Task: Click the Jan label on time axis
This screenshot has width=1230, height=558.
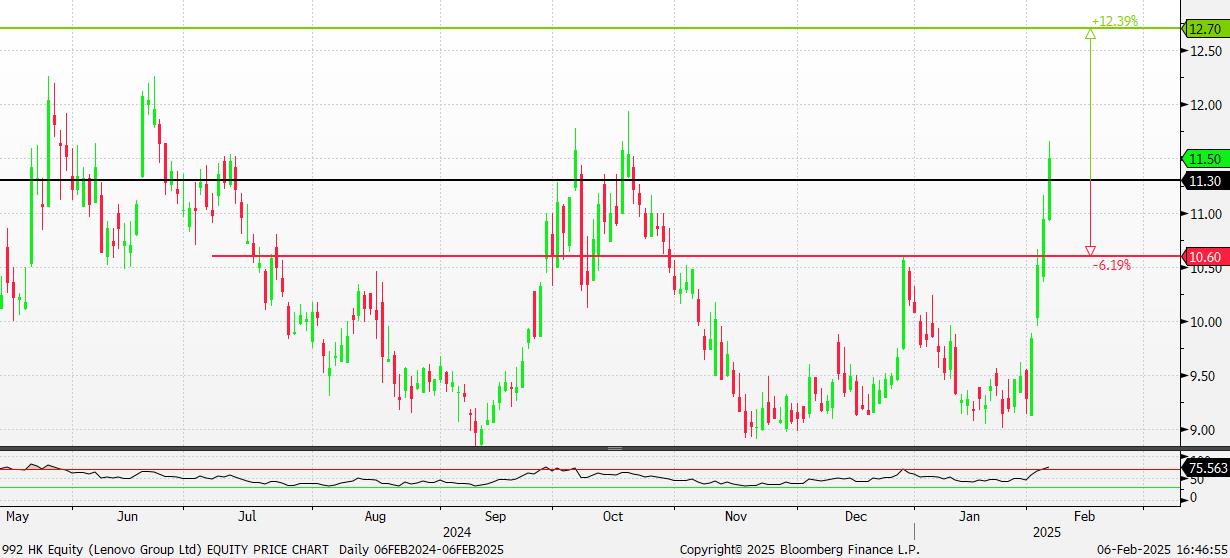Action: point(969,517)
